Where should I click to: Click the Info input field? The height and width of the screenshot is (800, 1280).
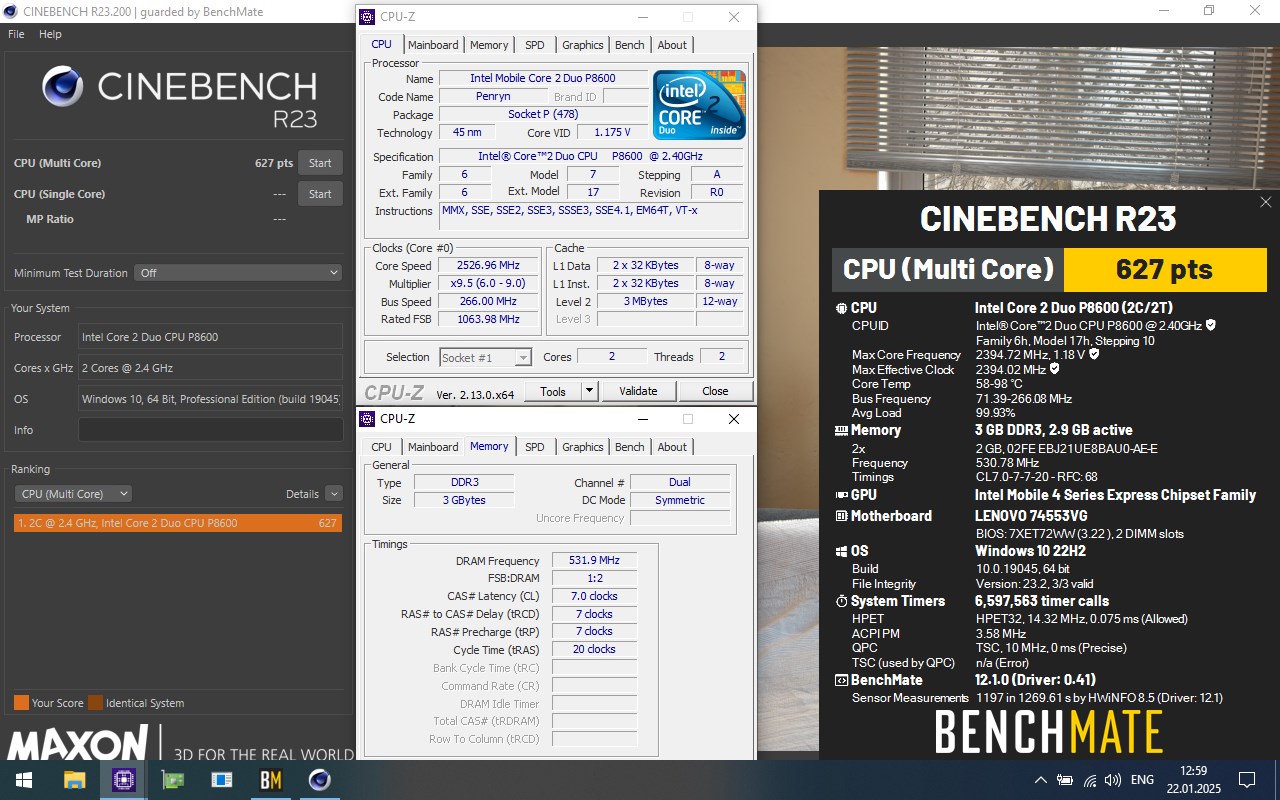(x=210, y=430)
